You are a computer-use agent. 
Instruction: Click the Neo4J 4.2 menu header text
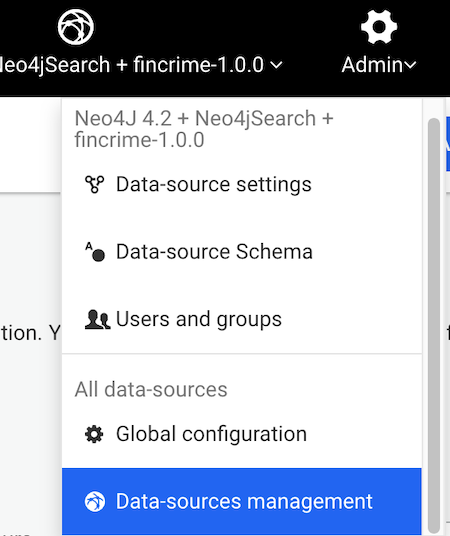click(204, 129)
